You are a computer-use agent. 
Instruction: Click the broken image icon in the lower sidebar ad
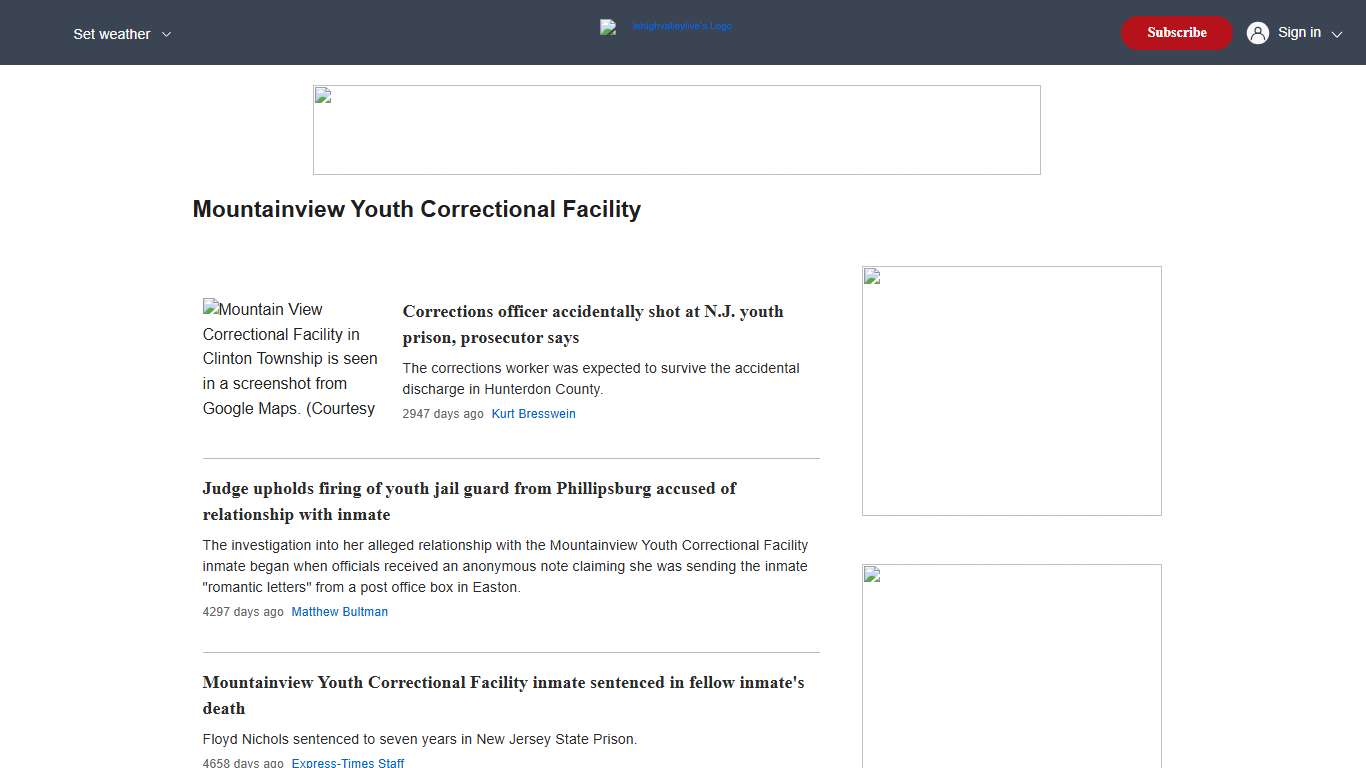click(x=871, y=573)
